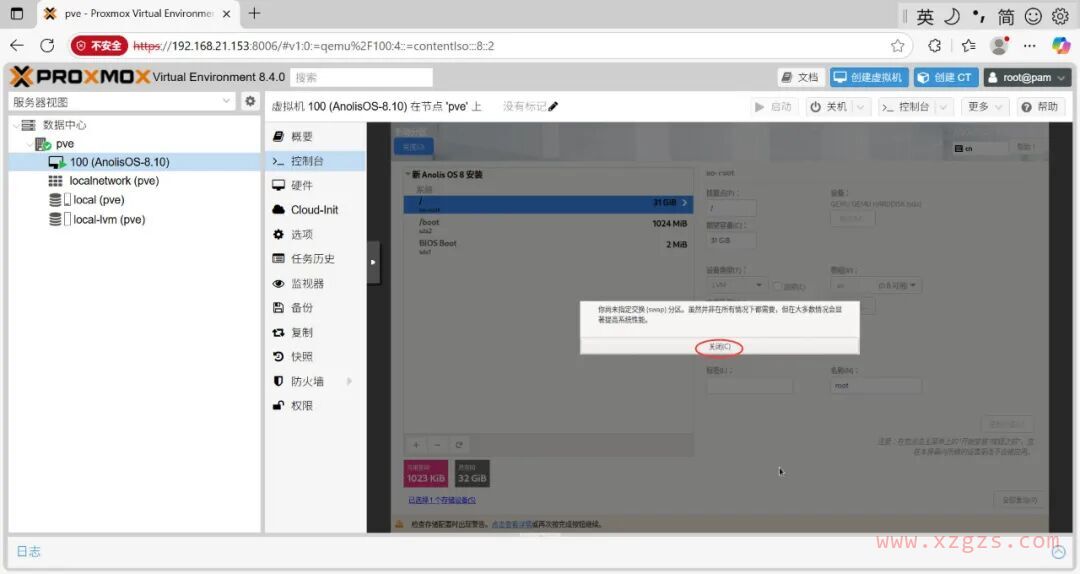Open the Edge Copilot icon

click(x=1061, y=45)
